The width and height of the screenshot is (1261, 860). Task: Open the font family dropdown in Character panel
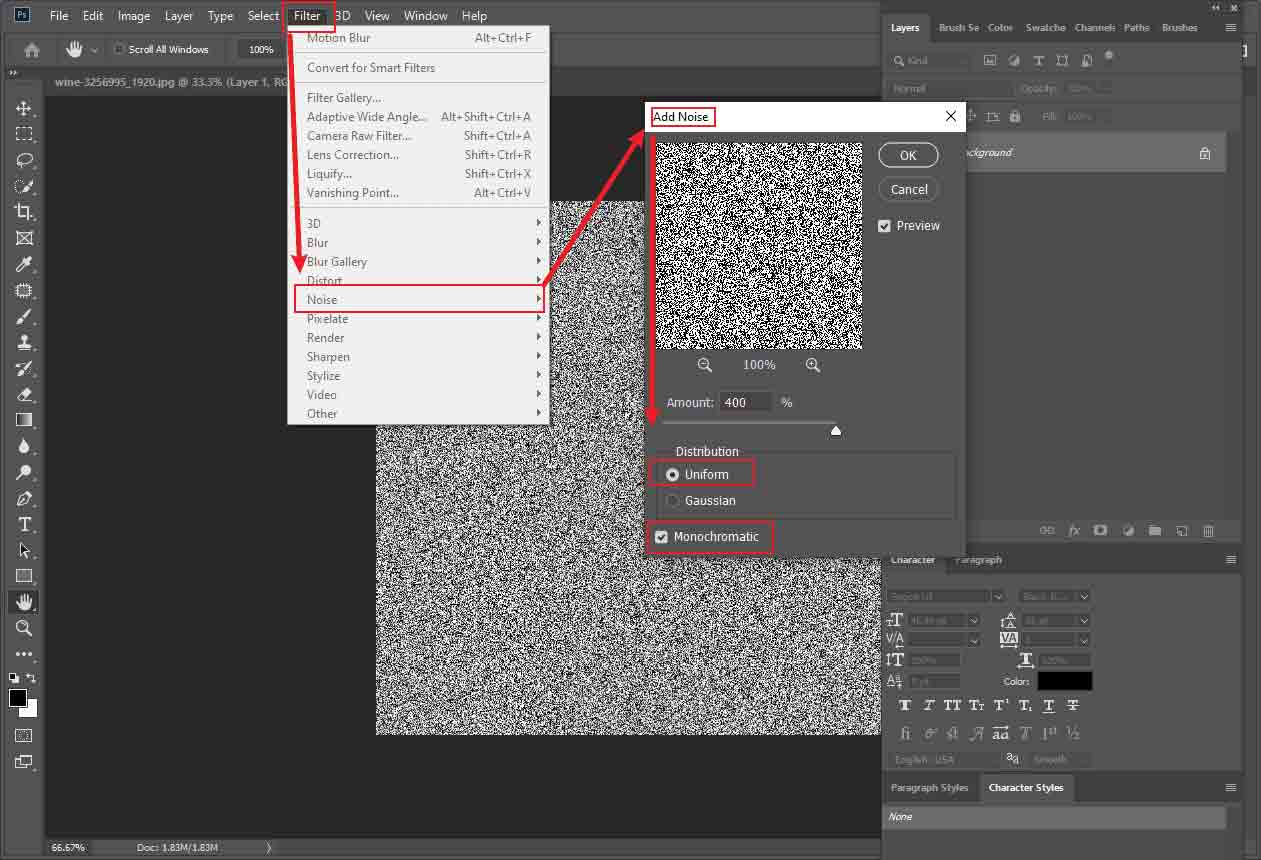point(940,596)
